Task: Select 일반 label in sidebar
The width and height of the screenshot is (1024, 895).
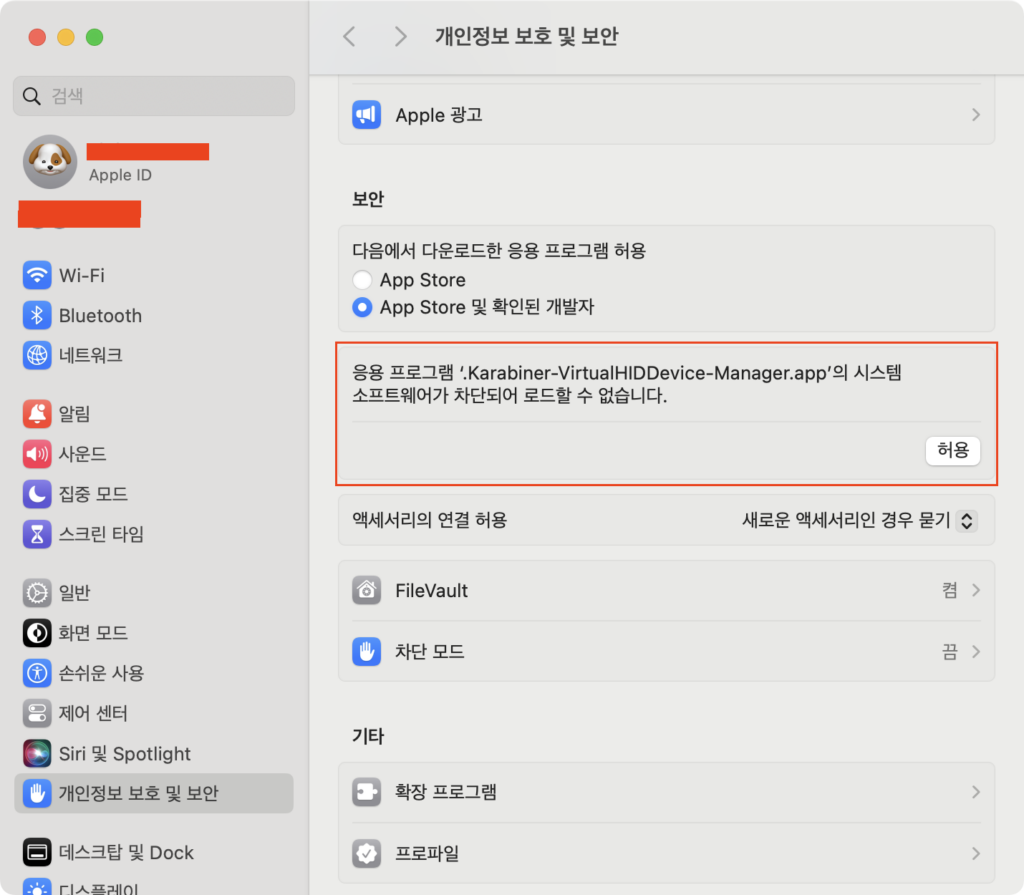Action: coord(74,593)
